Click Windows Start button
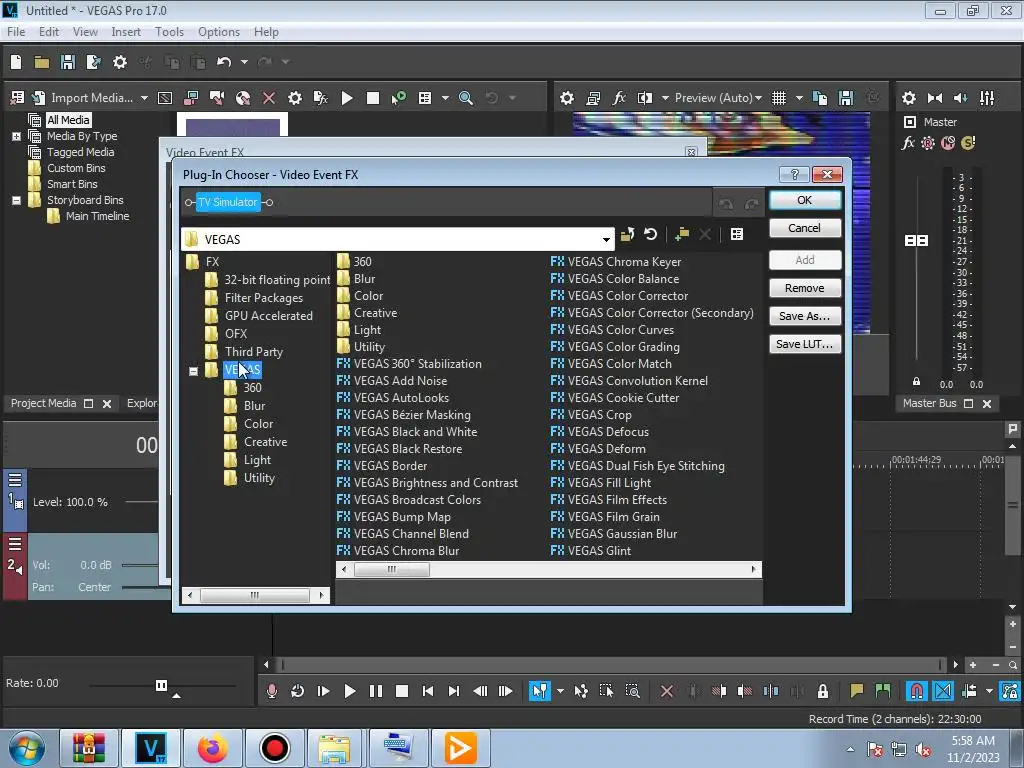1024x768 pixels. point(27,748)
